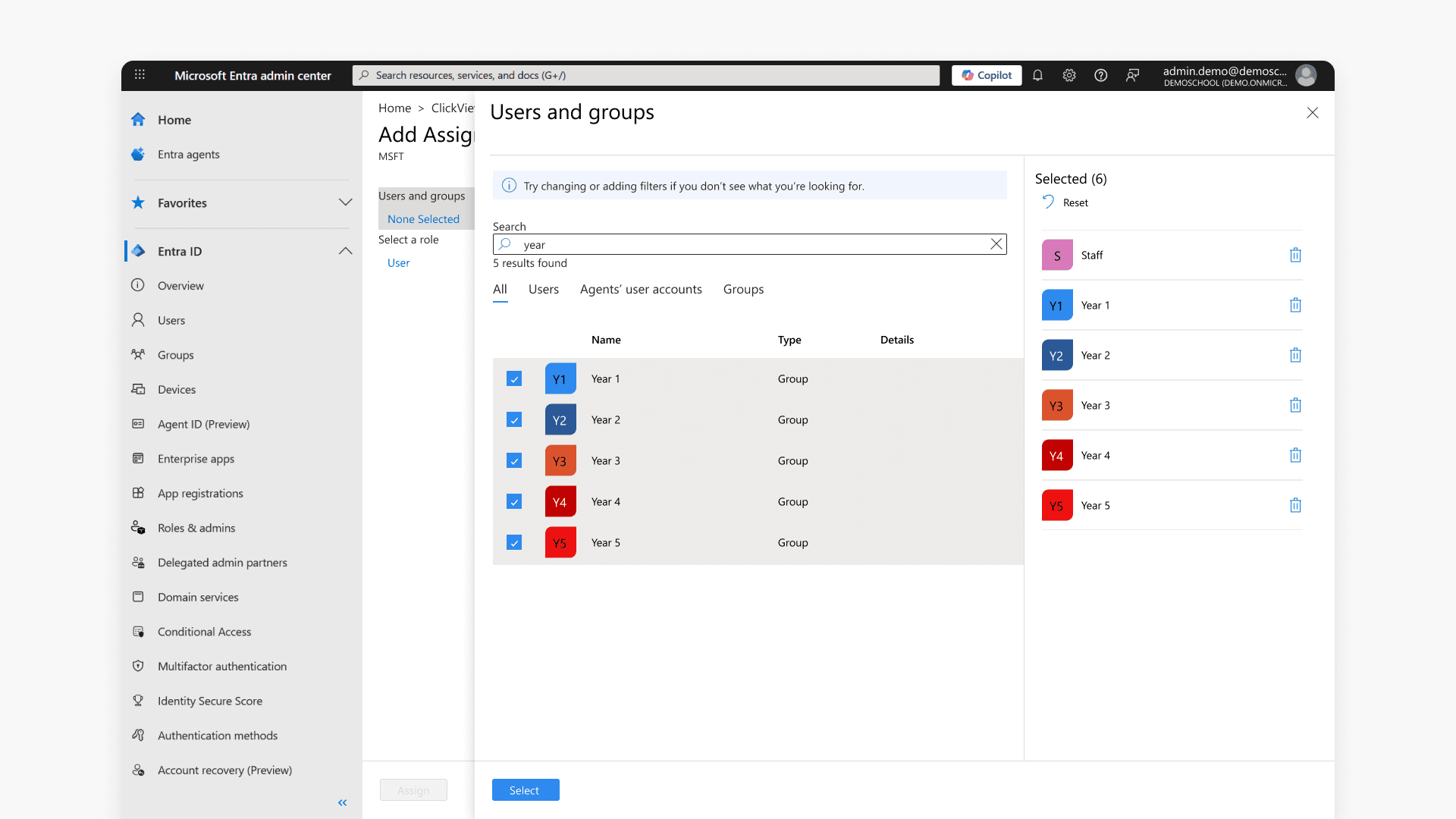Click Home breadcrumb link
1456x819 pixels.
pos(394,108)
